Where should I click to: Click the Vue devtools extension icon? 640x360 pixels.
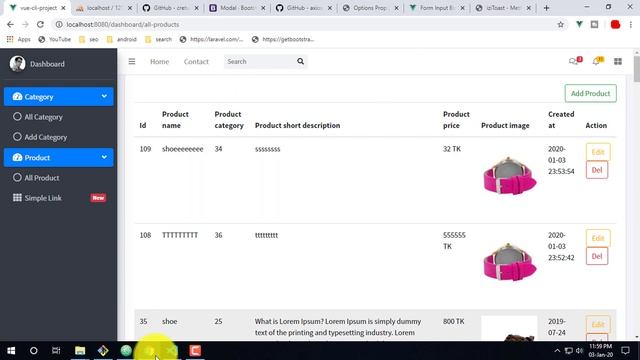(579, 24)
